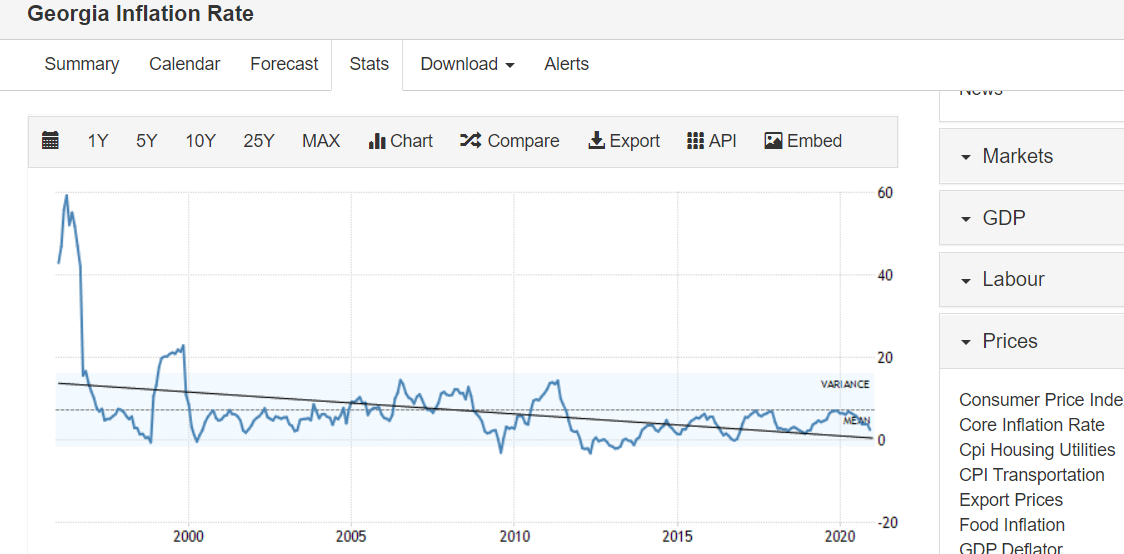The image size is (1124, 554).
Task: Open the calendar date range icon
Action: (x=51, y=141)
